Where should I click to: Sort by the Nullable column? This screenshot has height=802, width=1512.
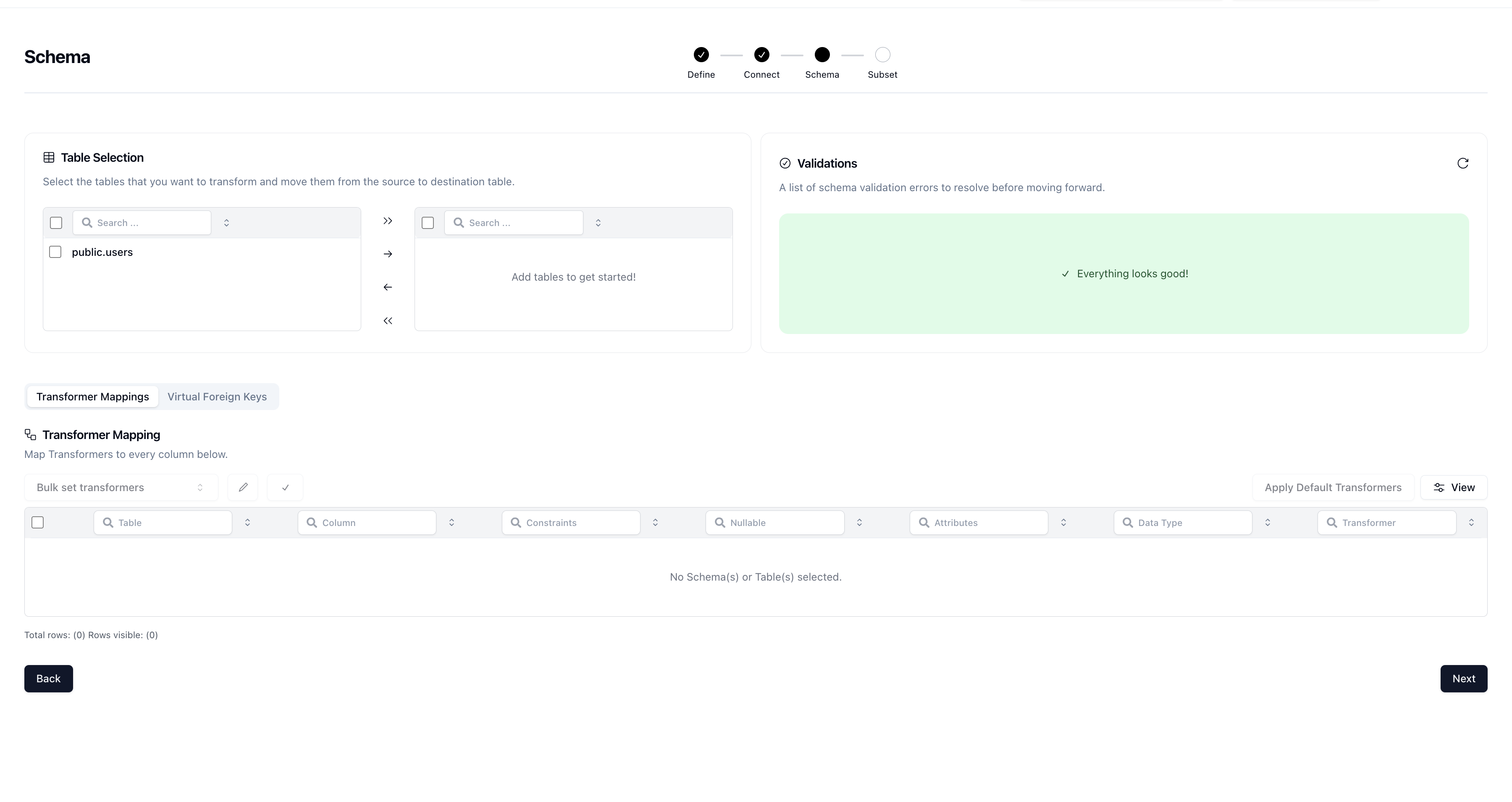point(859,523)
